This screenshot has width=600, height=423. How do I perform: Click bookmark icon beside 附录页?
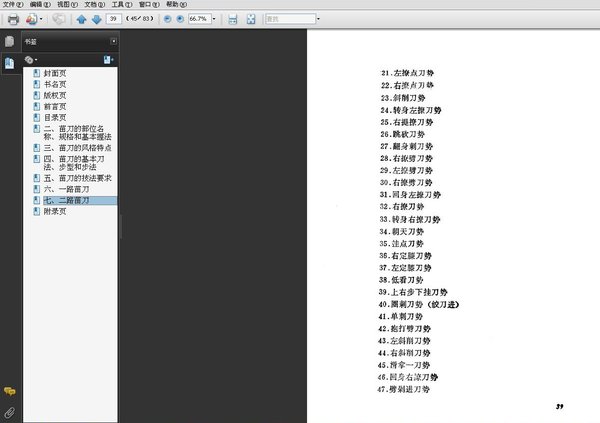tap(36, 211)
